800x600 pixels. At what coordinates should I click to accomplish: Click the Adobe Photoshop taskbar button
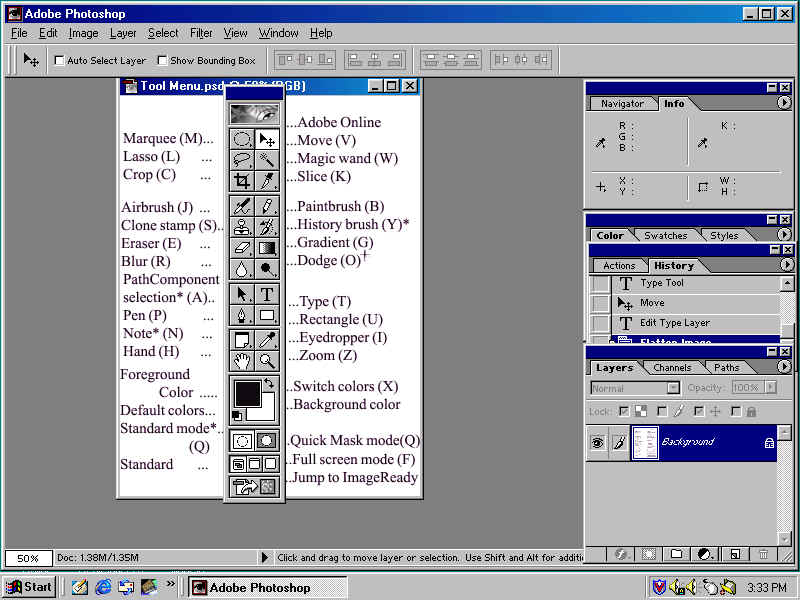268,588
